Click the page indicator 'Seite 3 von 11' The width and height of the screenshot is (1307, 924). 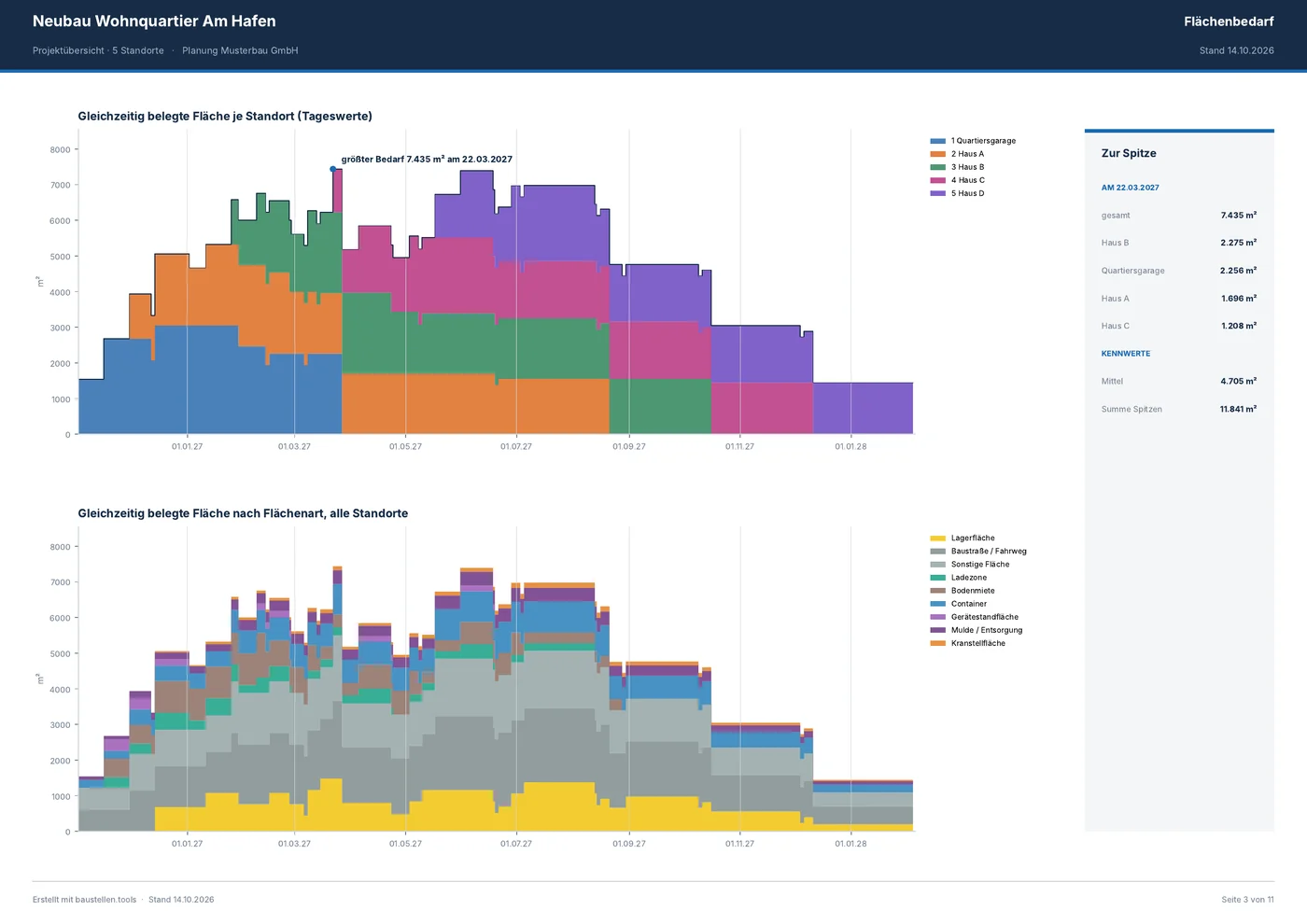pos(1247,900)
